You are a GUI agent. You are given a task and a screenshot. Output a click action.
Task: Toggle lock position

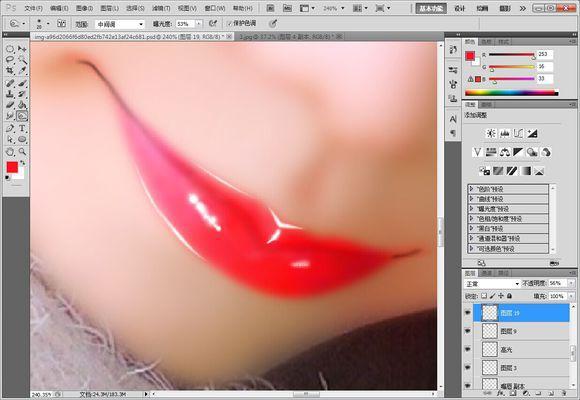pyautogui.click(x=501, y=296)
